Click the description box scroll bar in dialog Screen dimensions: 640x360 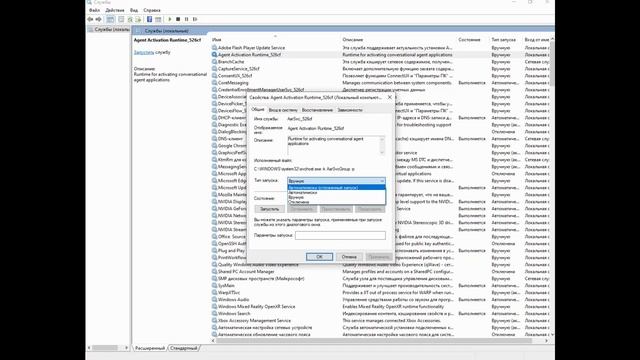pyautogui.click(x=382, y=145)
